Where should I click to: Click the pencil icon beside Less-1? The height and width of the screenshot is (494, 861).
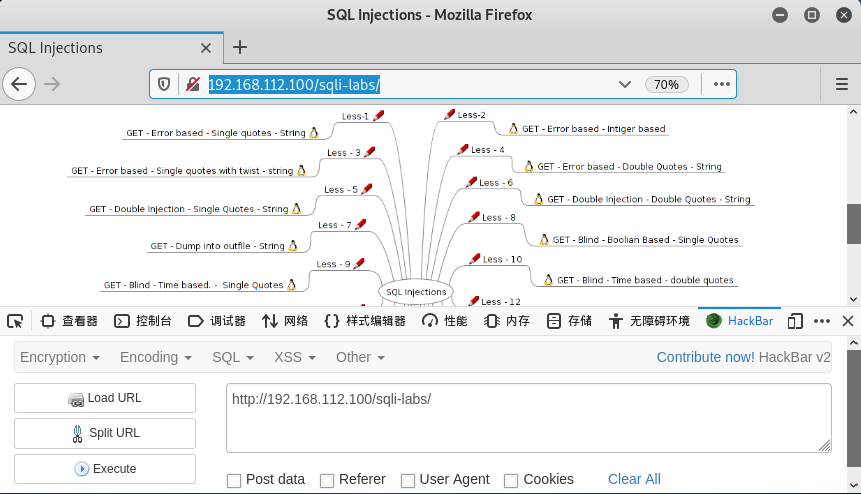click(378, 116)
